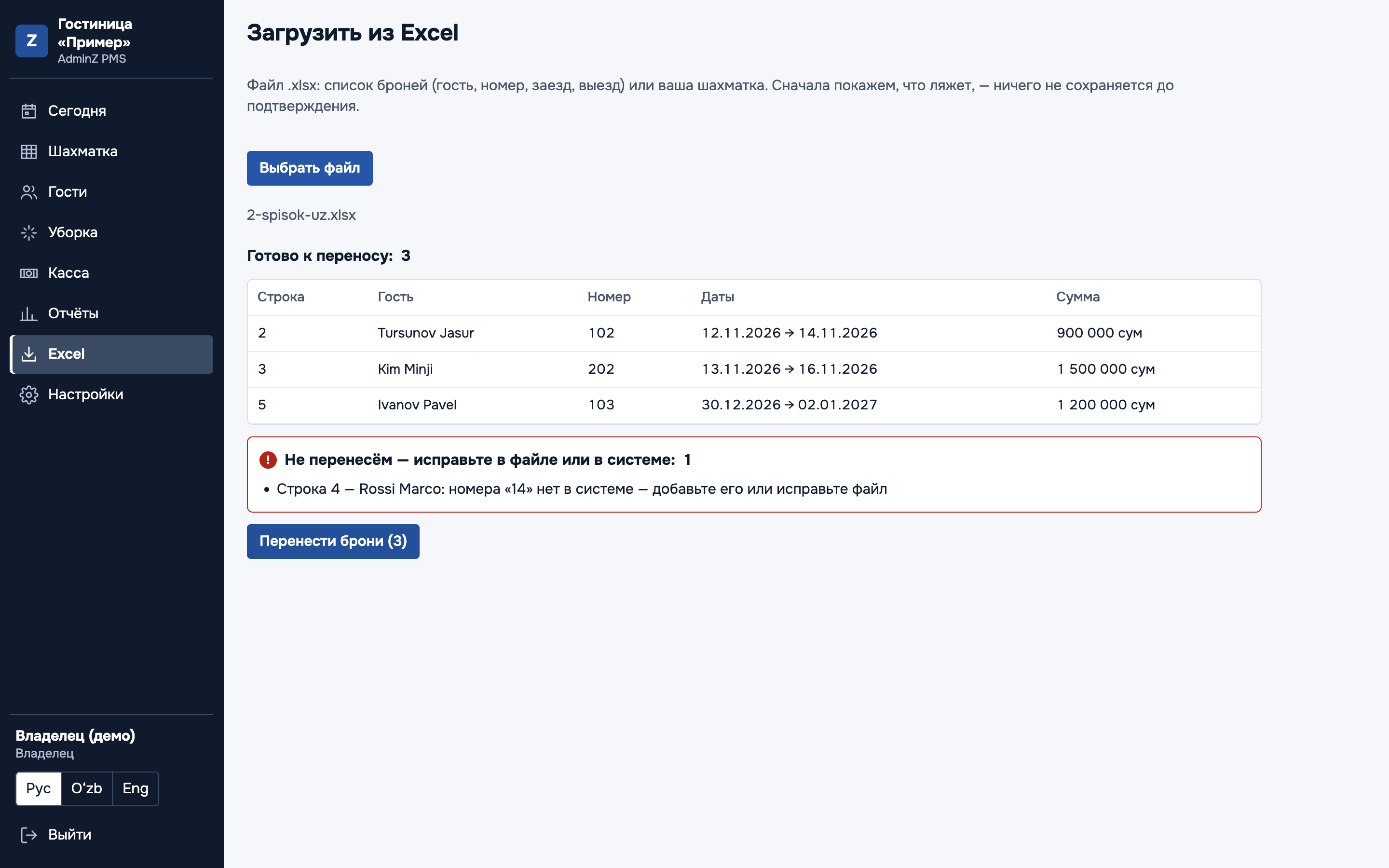Open the Отчёты menu item
1389x868 pixels.
pyautogui.click(x=111, y=313)
